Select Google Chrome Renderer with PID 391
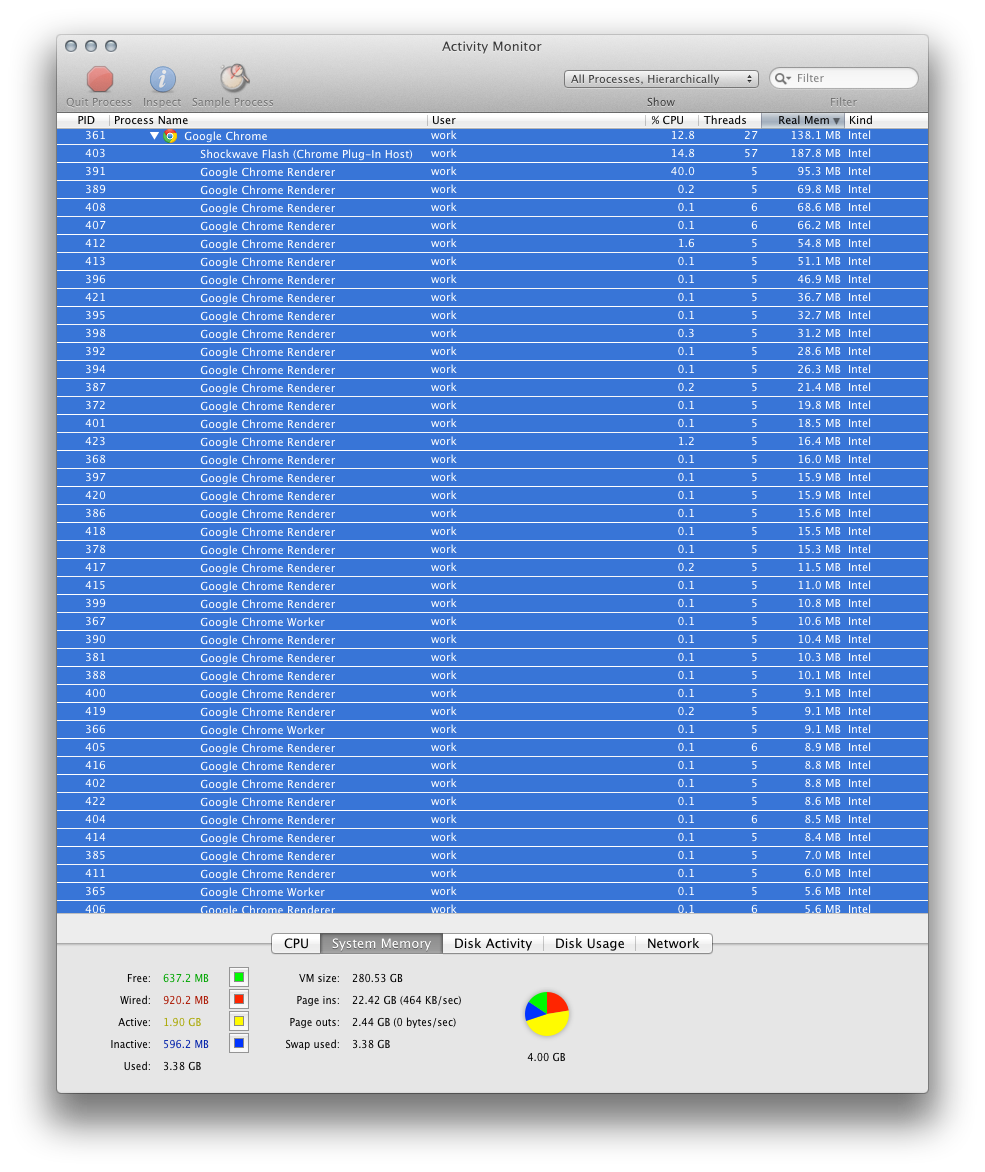This screenshot has height=1172, width=985. 492,172
